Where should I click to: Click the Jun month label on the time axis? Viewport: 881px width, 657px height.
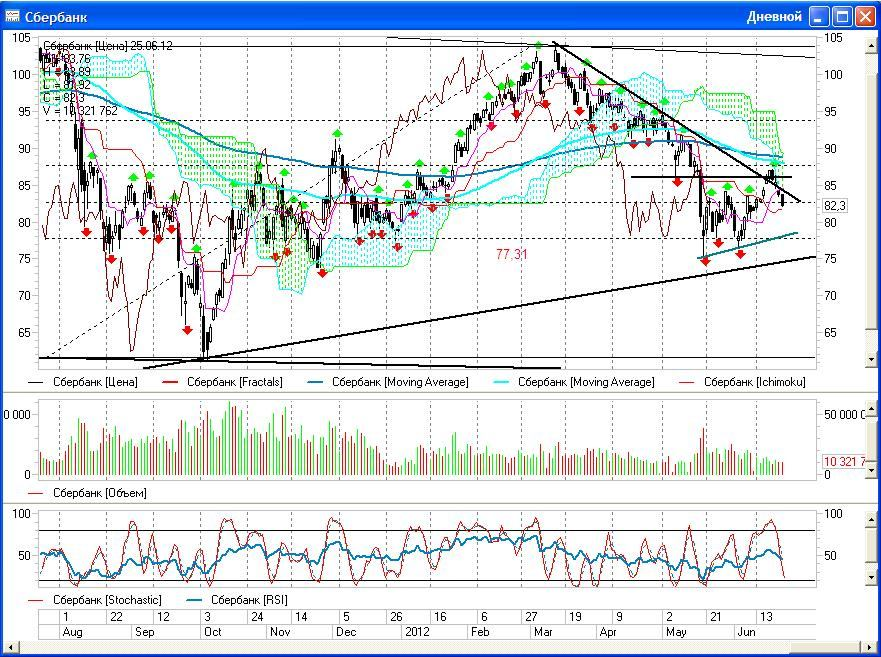tap(746, 632)
